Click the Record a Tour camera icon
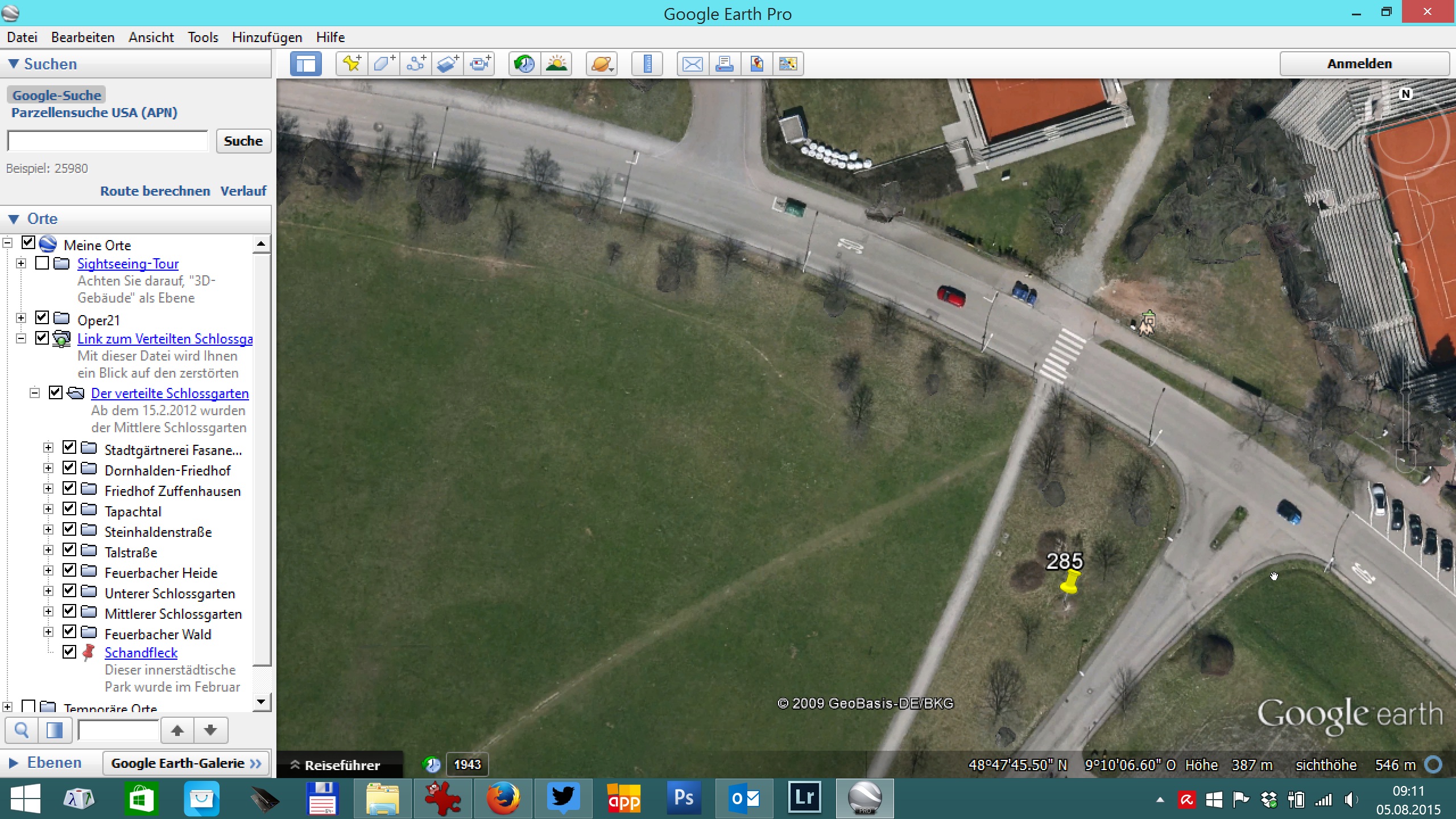1456x819 pixels. pos(480,64)
